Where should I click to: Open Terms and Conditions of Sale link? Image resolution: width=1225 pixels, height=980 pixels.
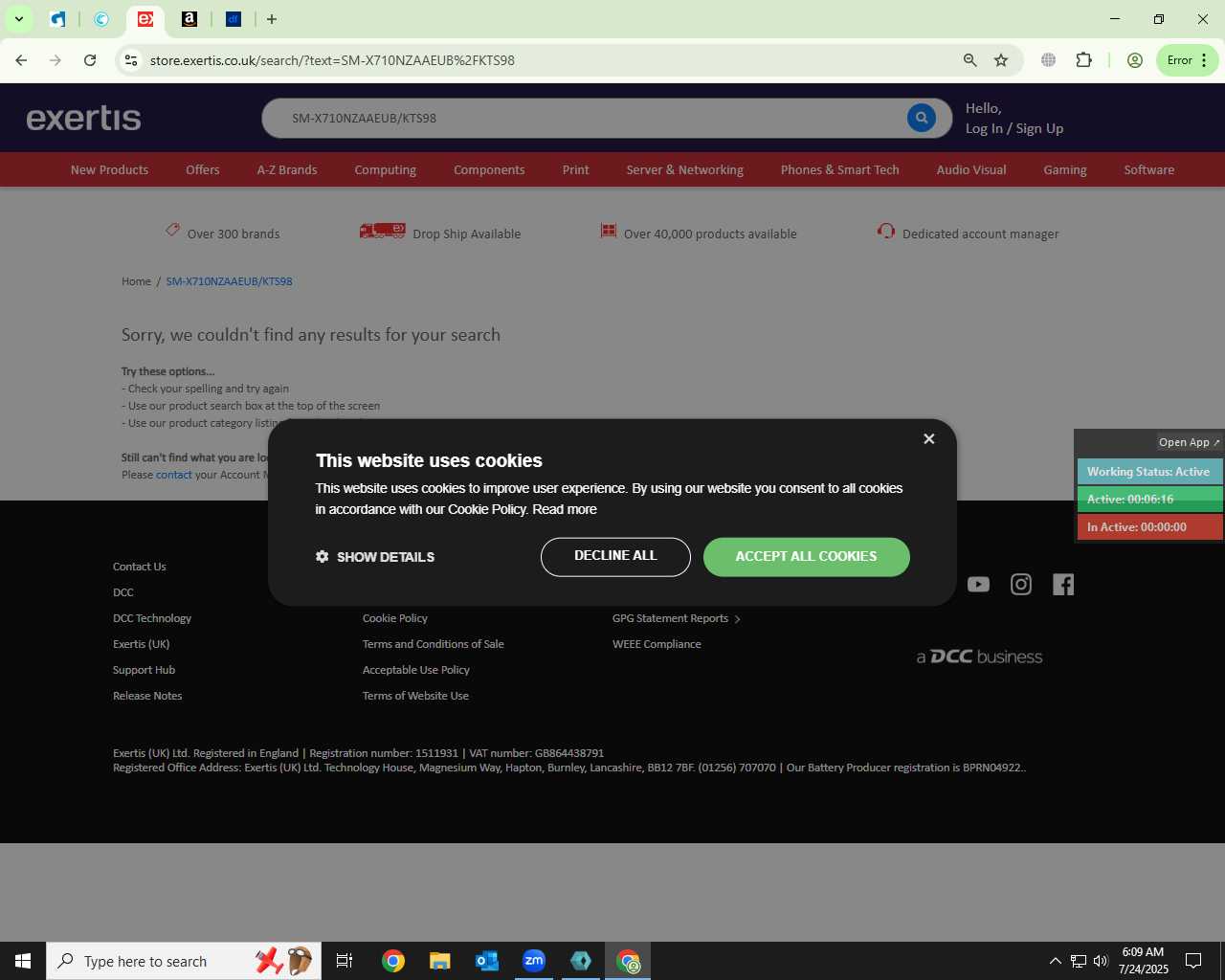click(434, 644)
